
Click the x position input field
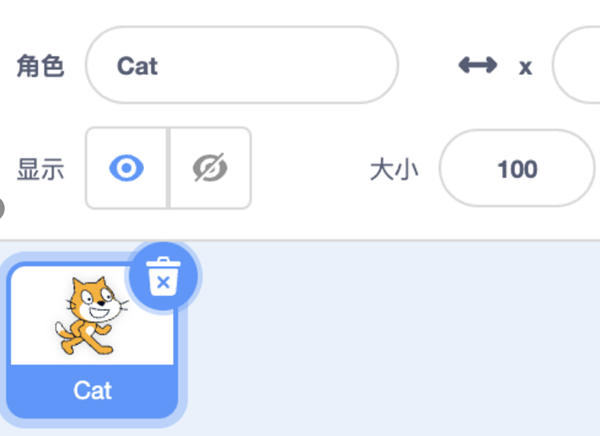[x=578, y=66]
